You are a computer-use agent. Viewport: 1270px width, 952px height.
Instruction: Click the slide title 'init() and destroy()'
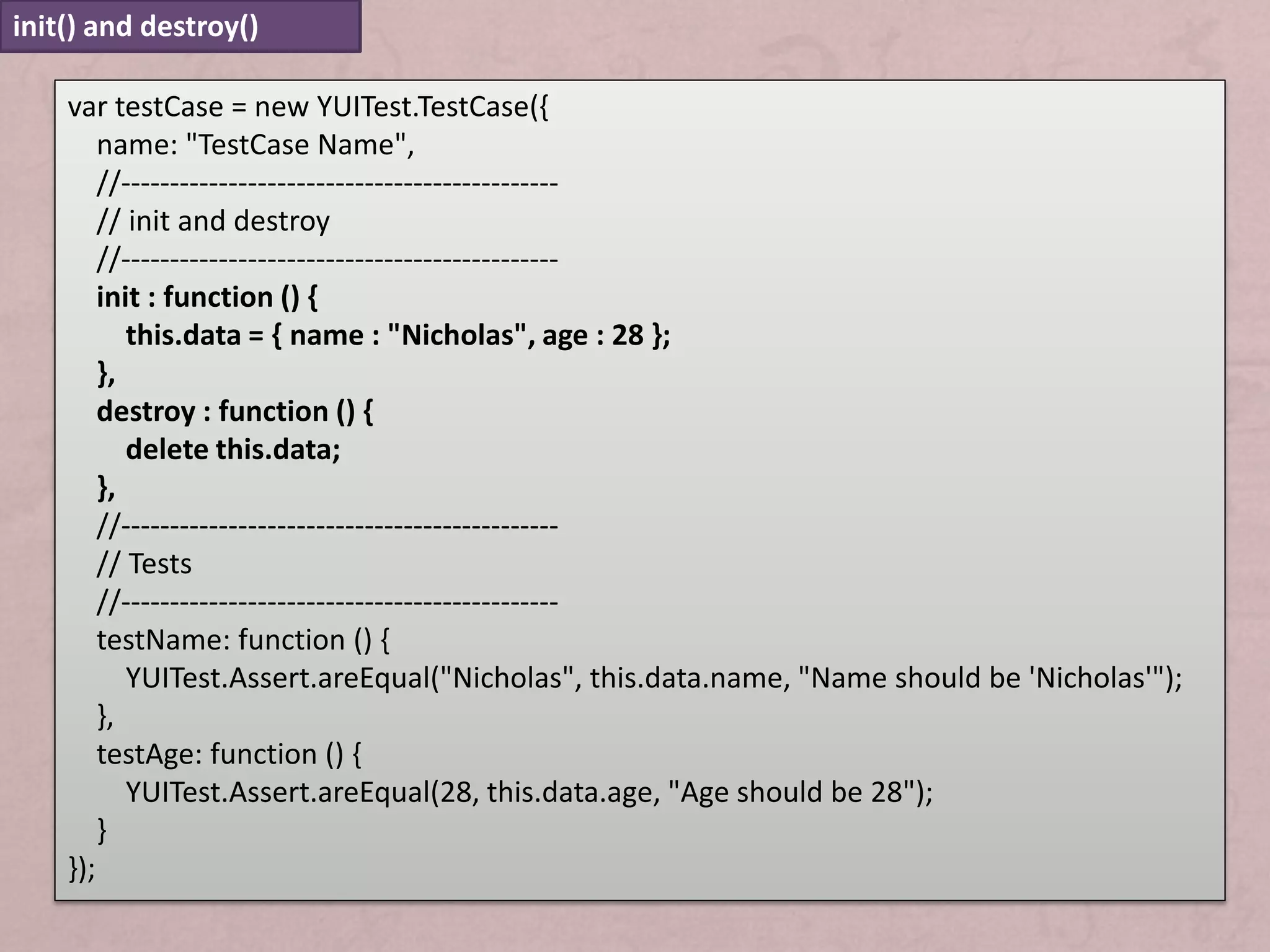pyautogui.click(x=136, y=27)
